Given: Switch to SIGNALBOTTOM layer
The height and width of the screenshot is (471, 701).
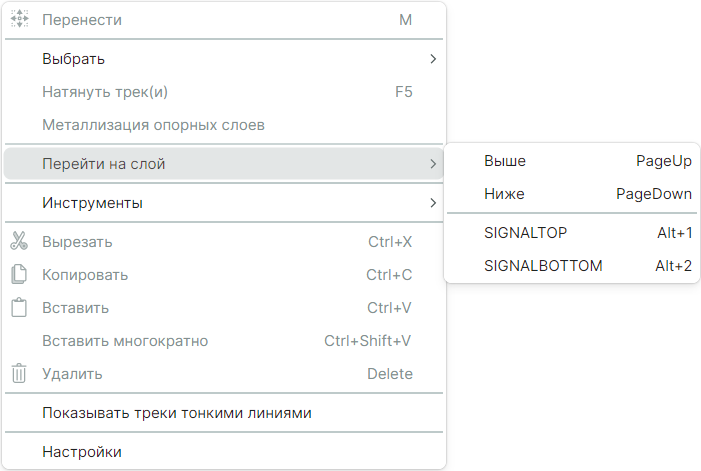Looking at the screenshot, I should click(543, 266).
